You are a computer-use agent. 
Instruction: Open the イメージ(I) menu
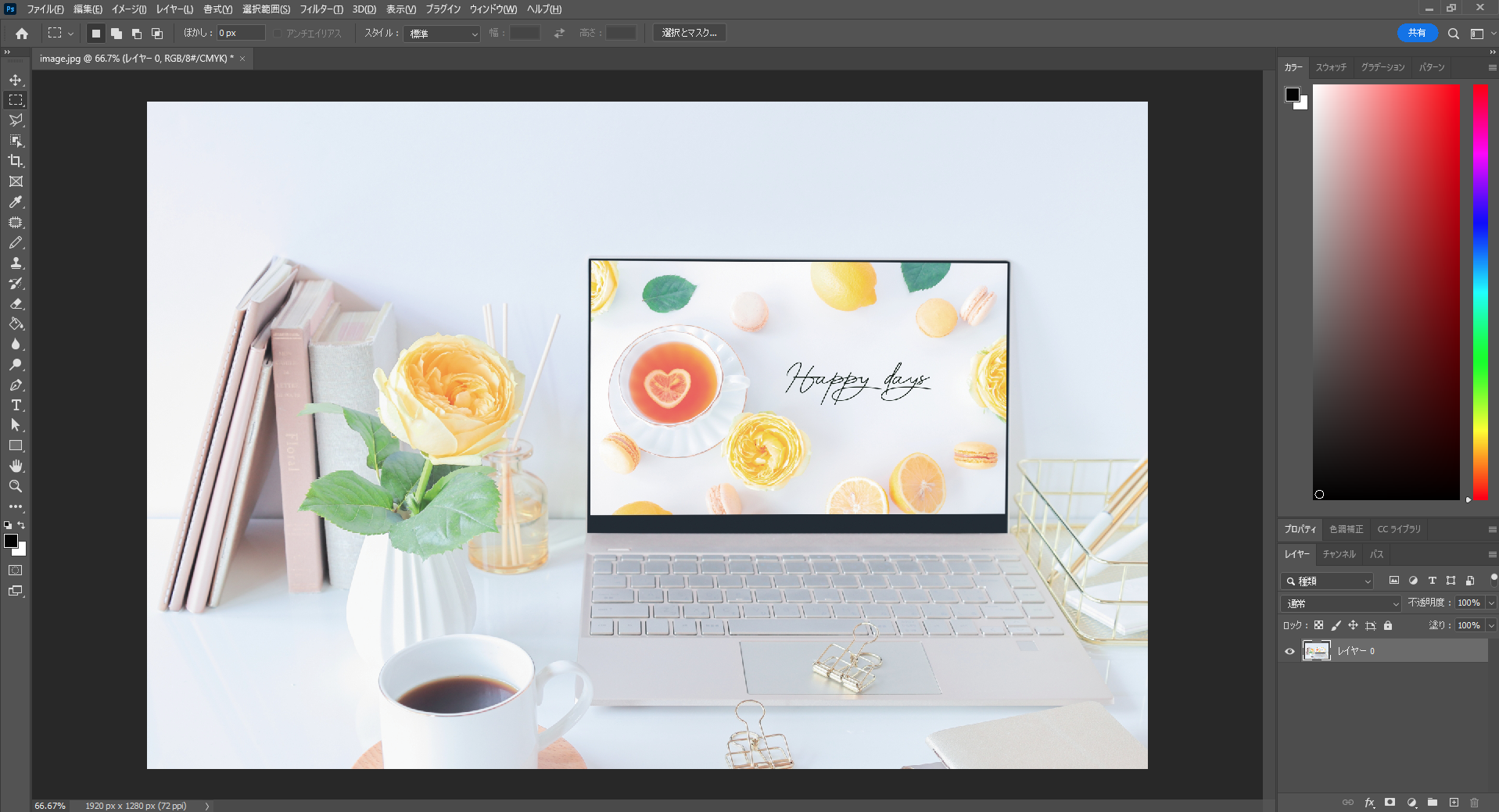coord(129,9)
